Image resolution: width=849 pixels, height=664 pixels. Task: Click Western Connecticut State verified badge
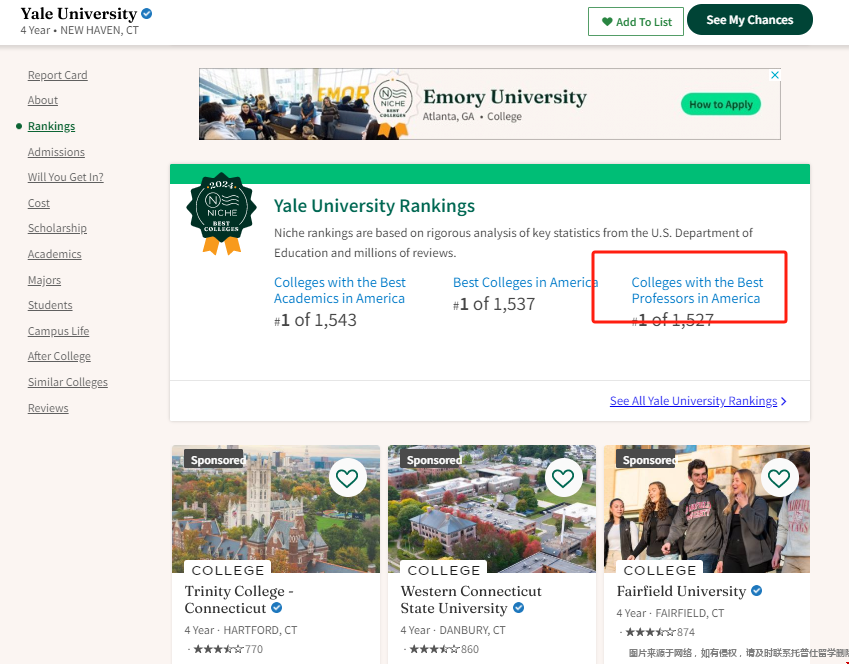click(519, 608)
